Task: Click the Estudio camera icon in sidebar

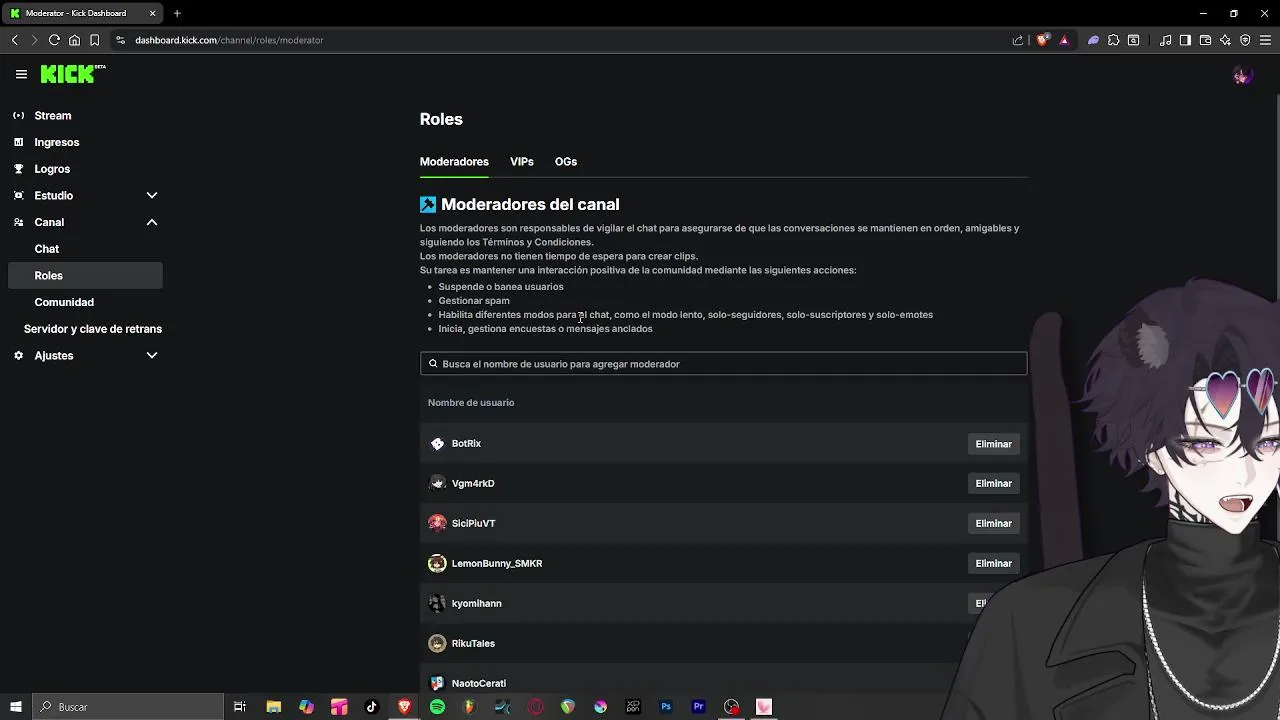Action: pos(18,195)
